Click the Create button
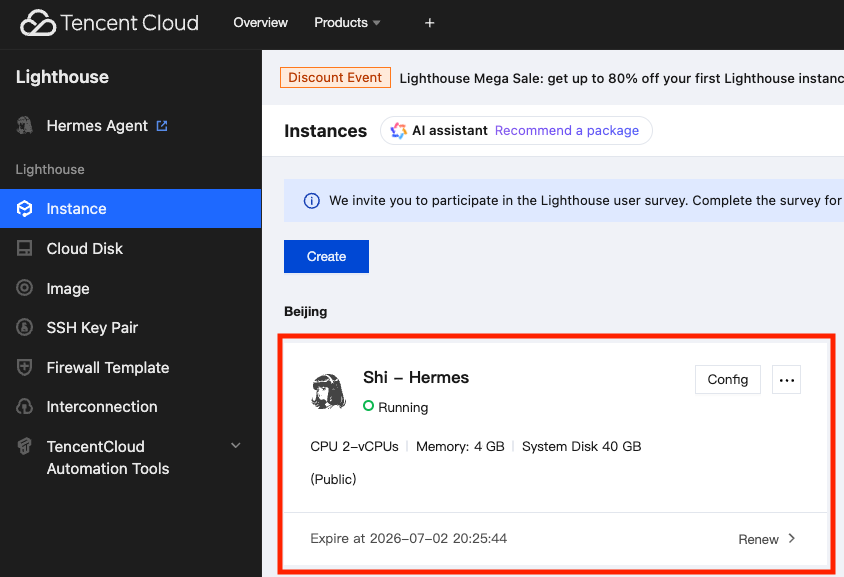This screenshot has height=577, width=844. coord(326,256)
